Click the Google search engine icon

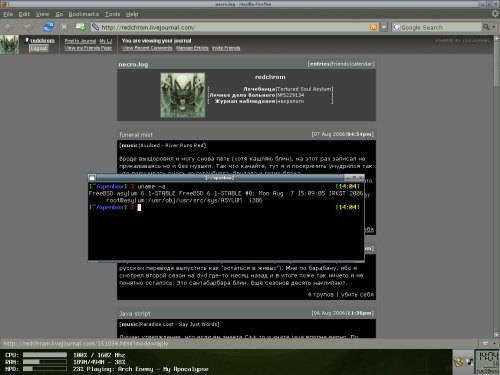396,27
